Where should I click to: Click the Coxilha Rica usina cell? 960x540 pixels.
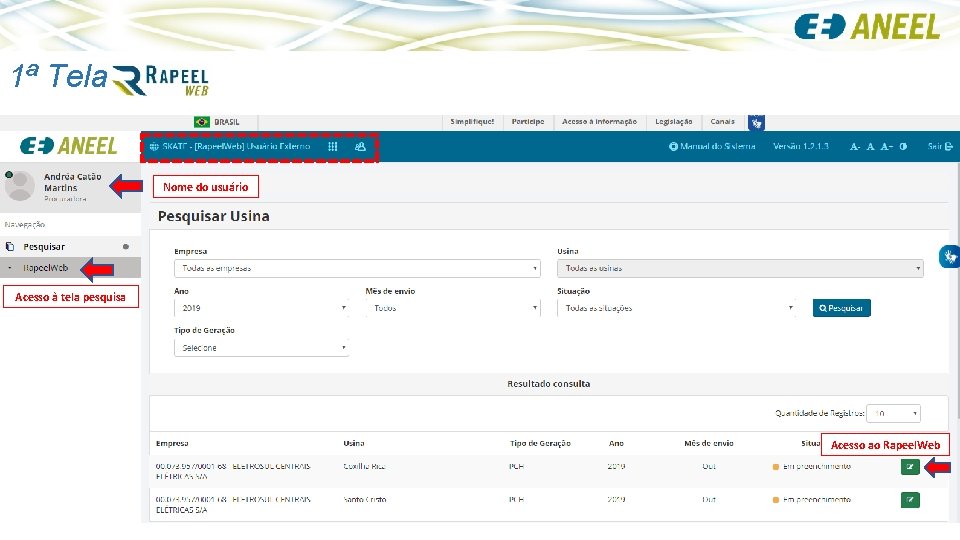[x=364, y=467]
